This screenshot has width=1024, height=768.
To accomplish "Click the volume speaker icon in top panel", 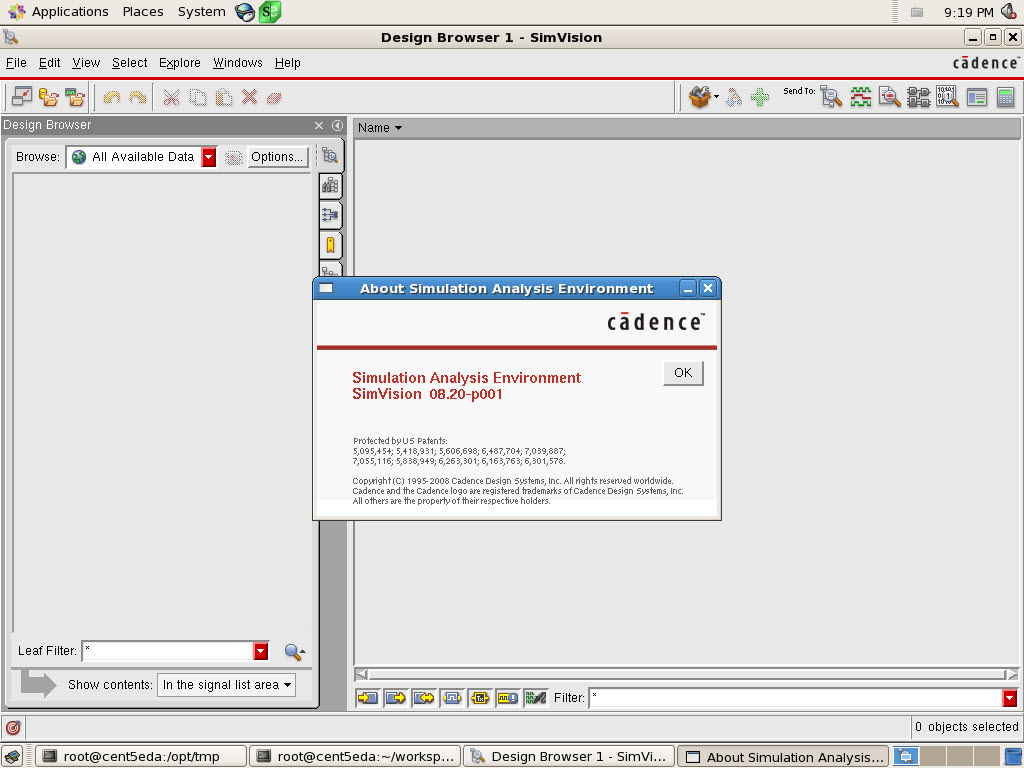I will 1009,12.
